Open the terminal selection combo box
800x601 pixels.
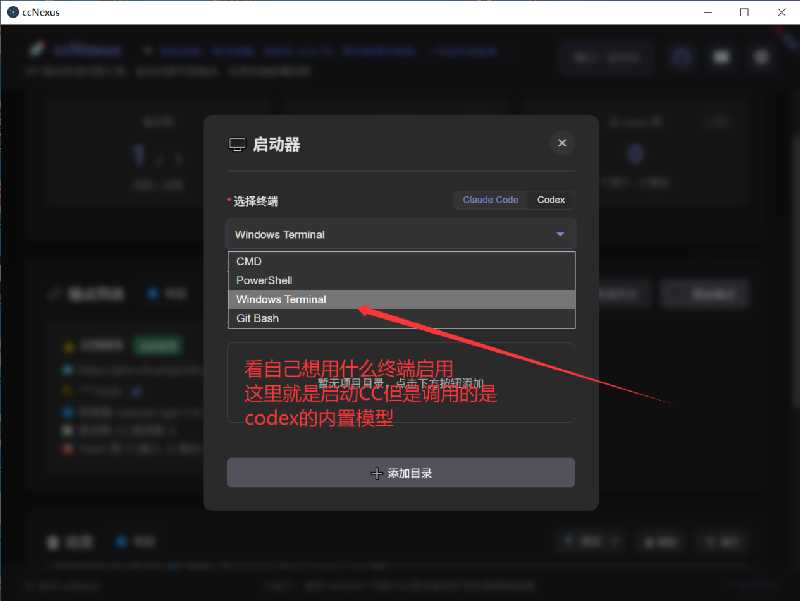pyautogui.click(x=390, y=235)
